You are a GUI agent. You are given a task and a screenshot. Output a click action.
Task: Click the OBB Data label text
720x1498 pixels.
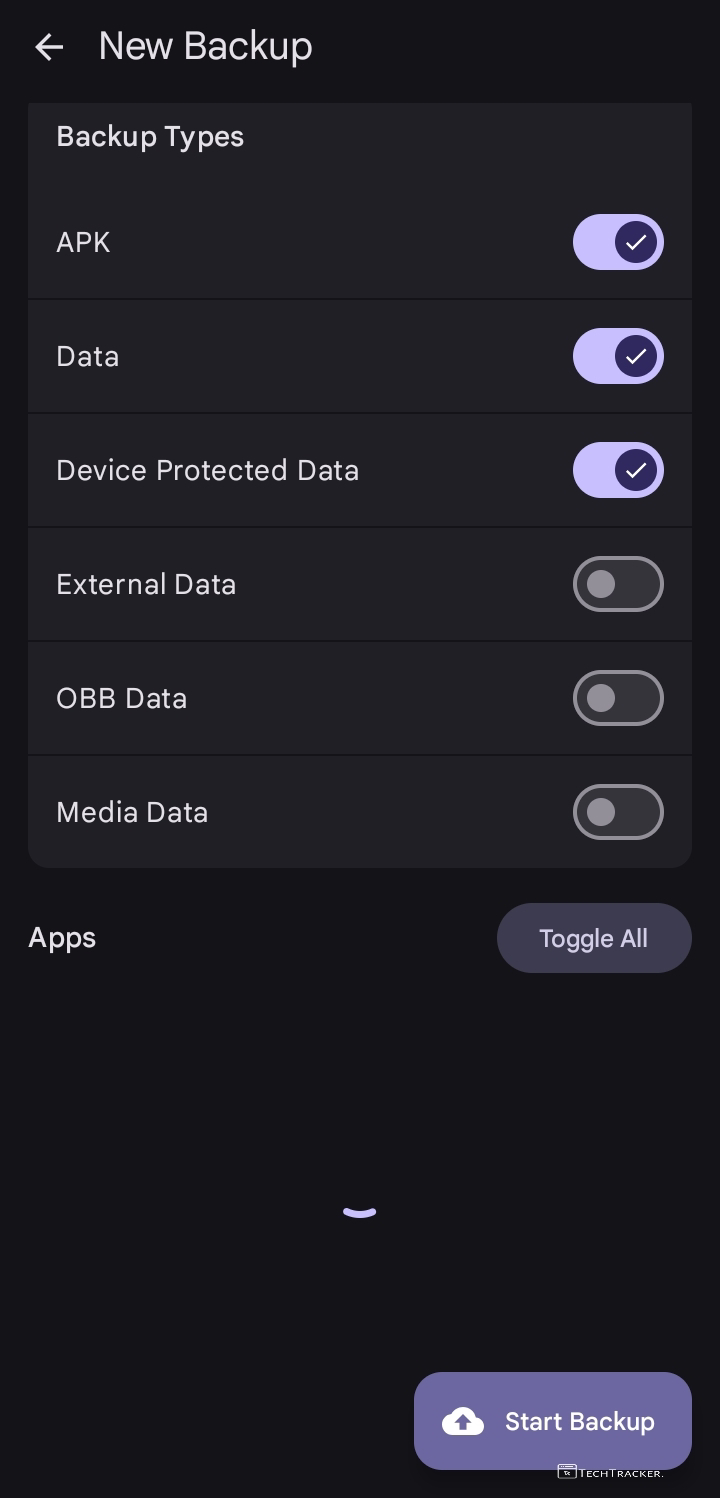click(122, 699)
